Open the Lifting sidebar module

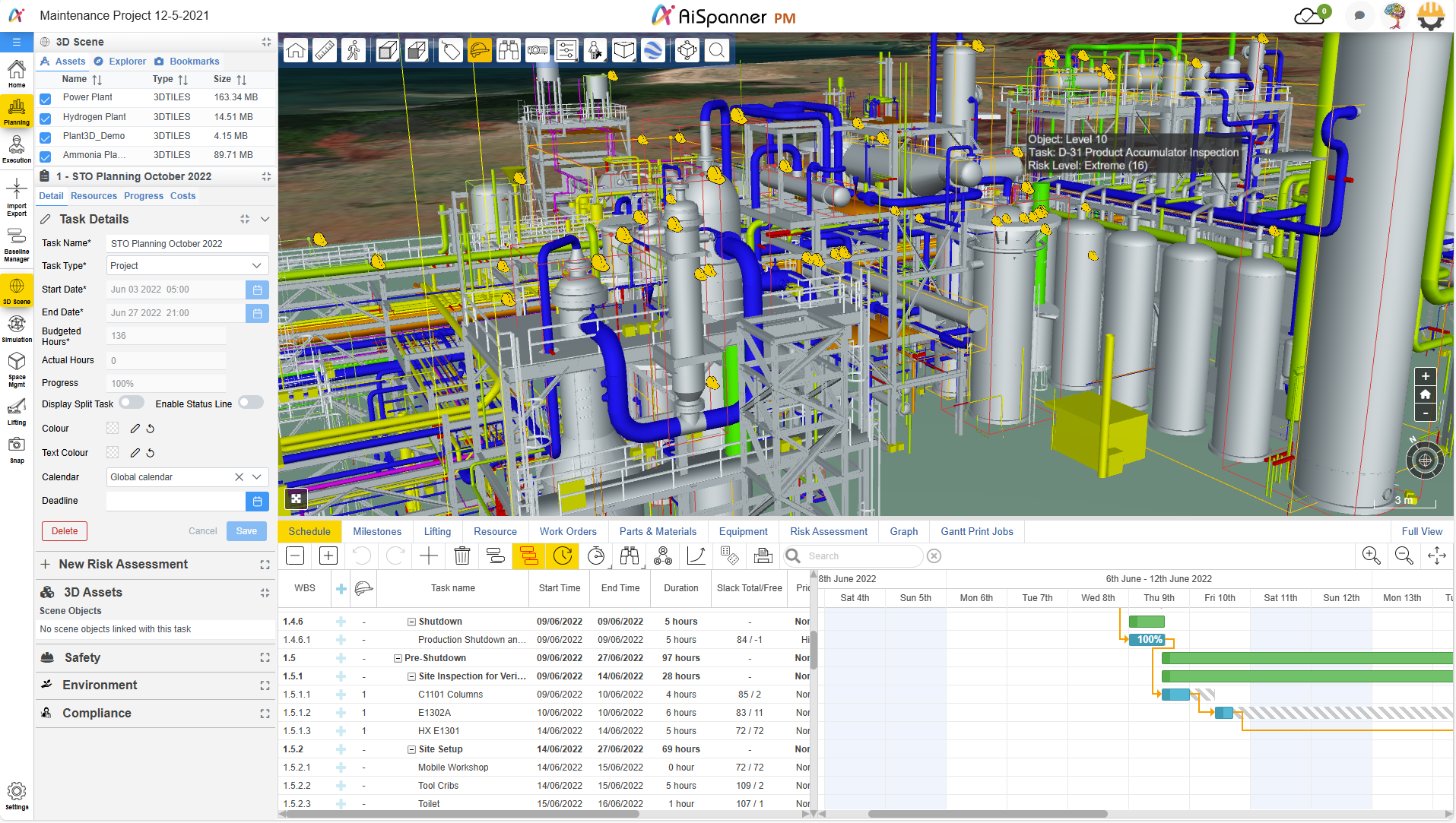point(17,412)
